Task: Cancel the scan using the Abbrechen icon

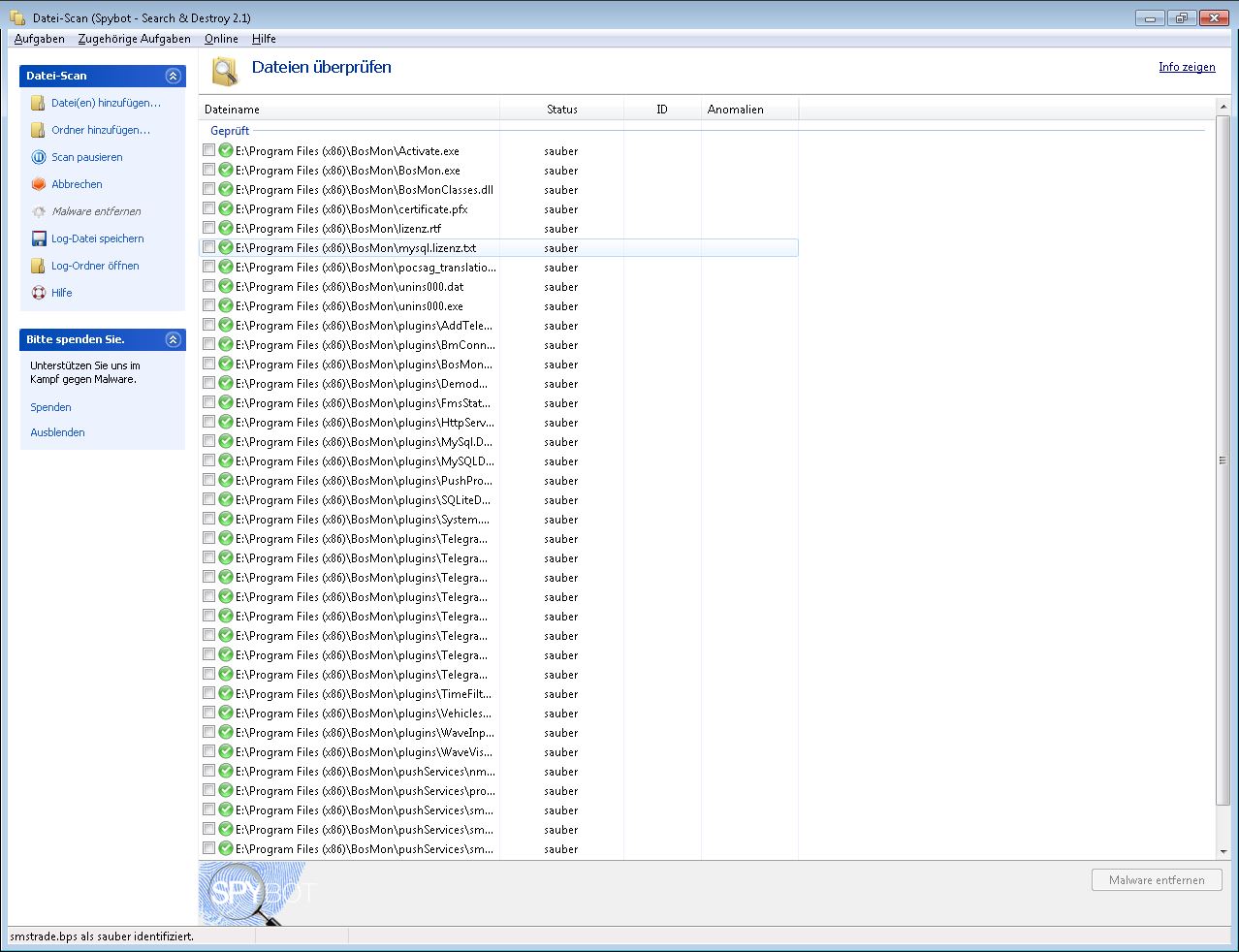Action: (39, 184)
